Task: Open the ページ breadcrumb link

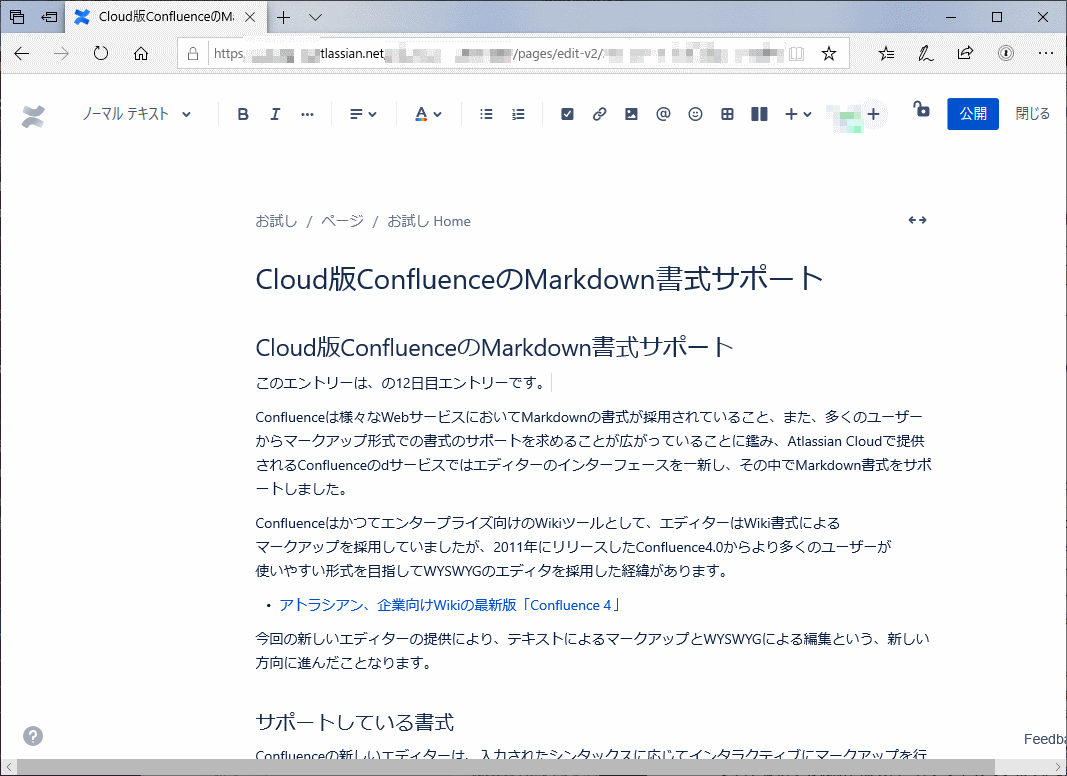Action: pos(342,221)
